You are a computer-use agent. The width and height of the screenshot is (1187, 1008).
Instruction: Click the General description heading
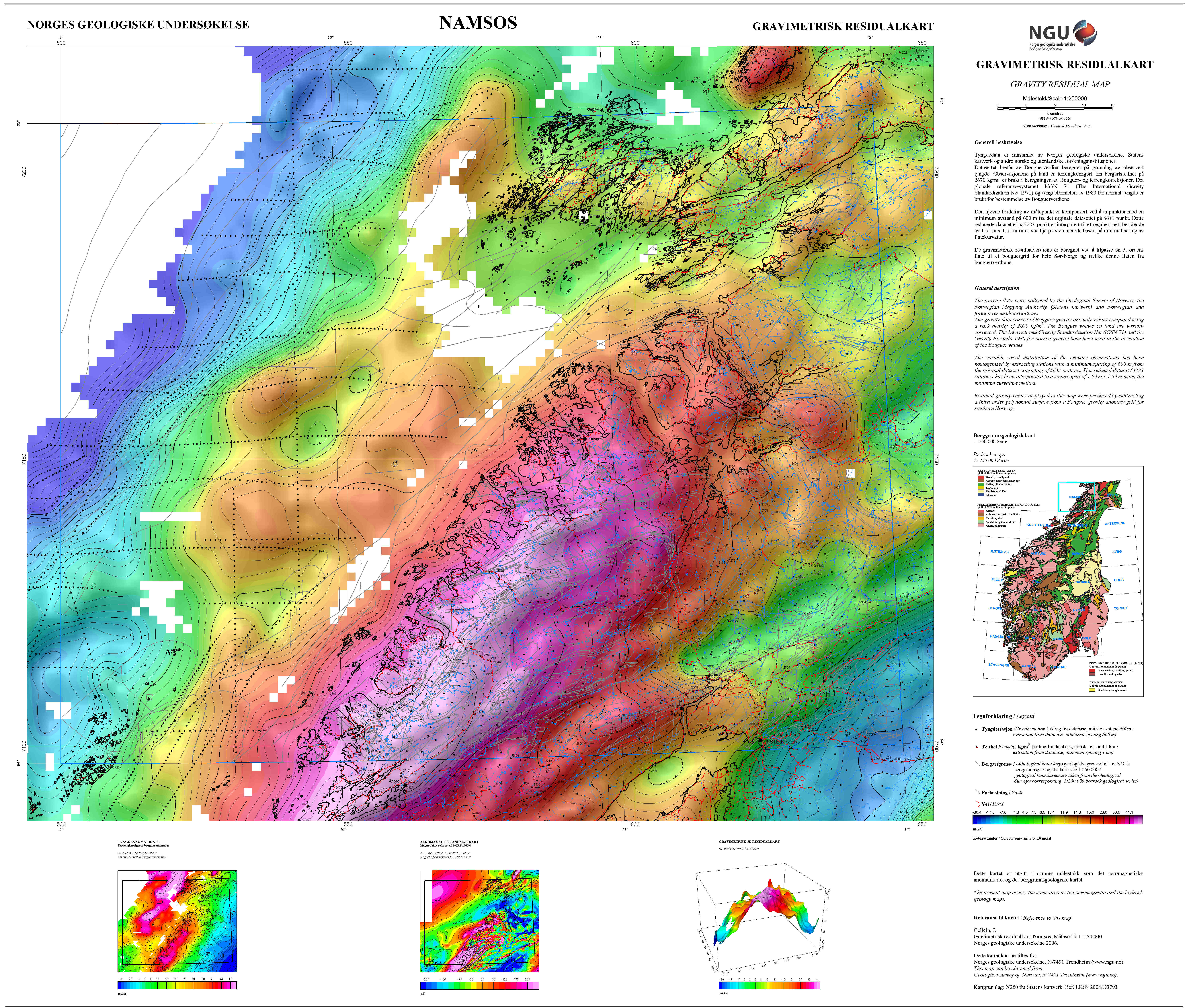(x=997, y=288)
